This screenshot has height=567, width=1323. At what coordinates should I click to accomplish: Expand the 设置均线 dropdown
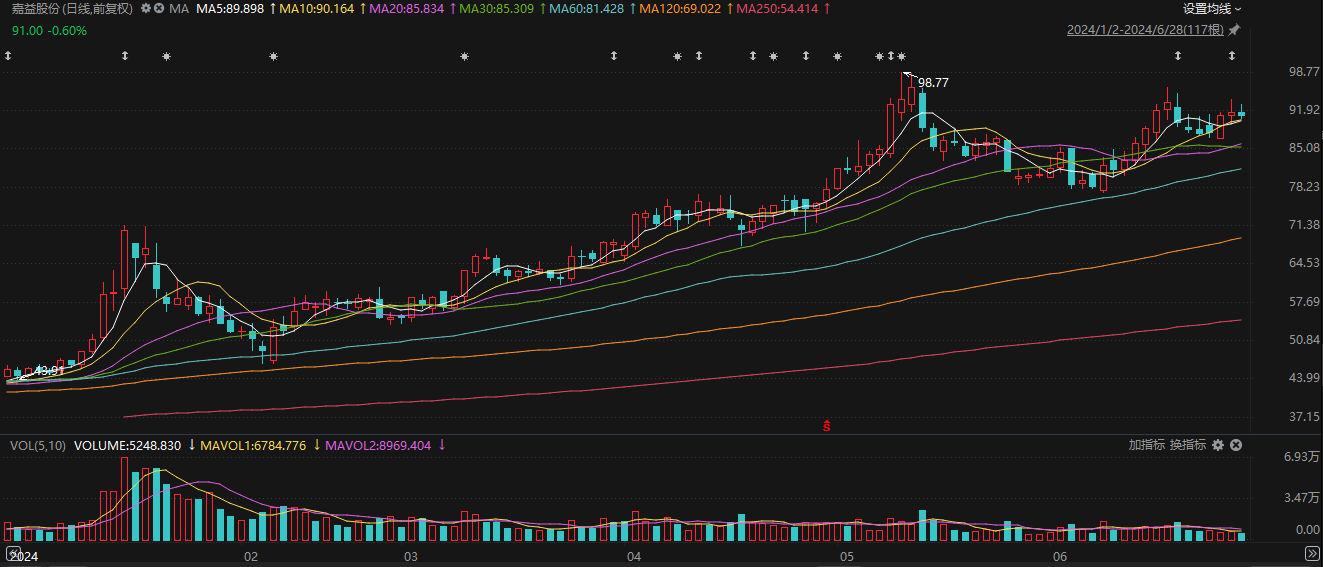click(1212, 8)
